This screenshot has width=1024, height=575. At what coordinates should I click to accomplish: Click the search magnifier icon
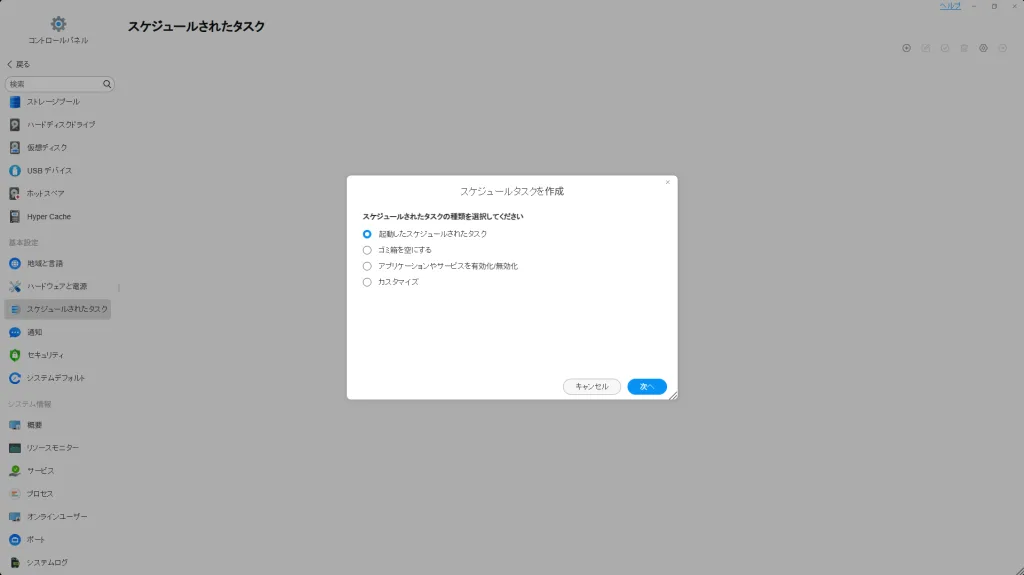click(x=107, y=84)
